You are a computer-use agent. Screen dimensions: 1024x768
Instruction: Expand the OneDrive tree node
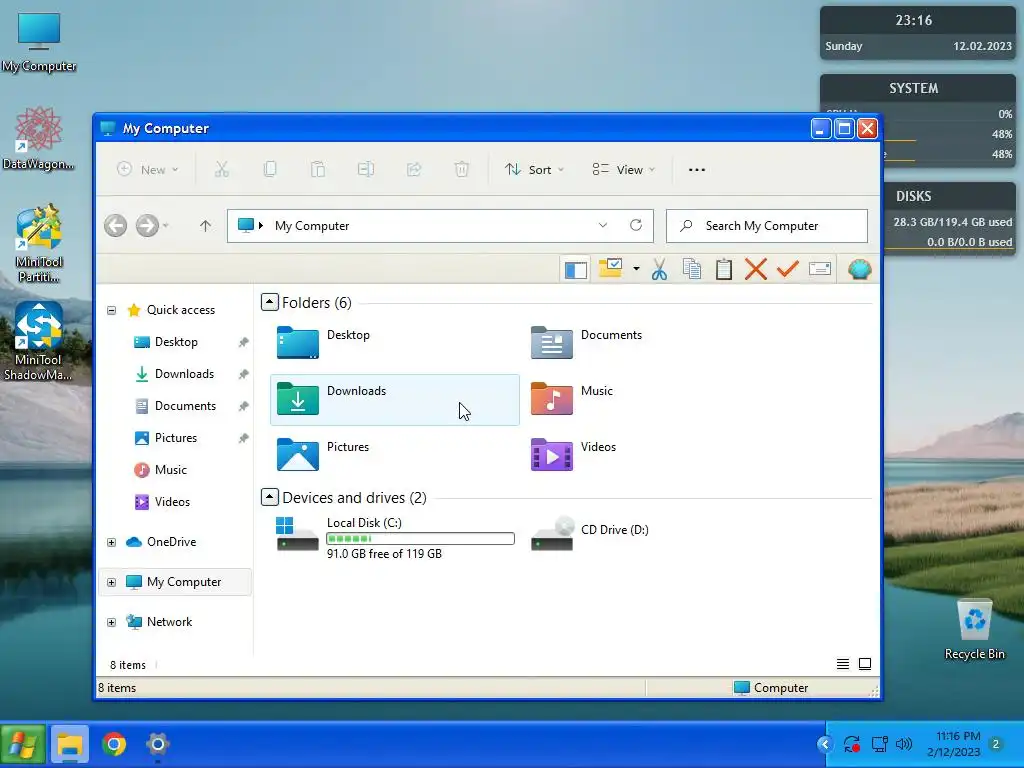coord(112,542)
